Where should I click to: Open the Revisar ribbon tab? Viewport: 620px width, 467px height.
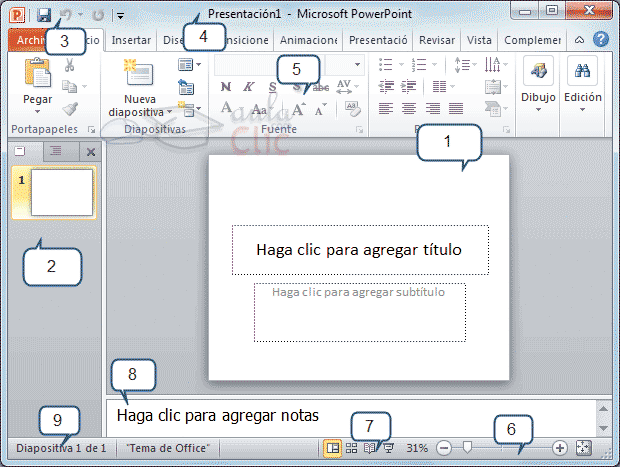point(436,40)
